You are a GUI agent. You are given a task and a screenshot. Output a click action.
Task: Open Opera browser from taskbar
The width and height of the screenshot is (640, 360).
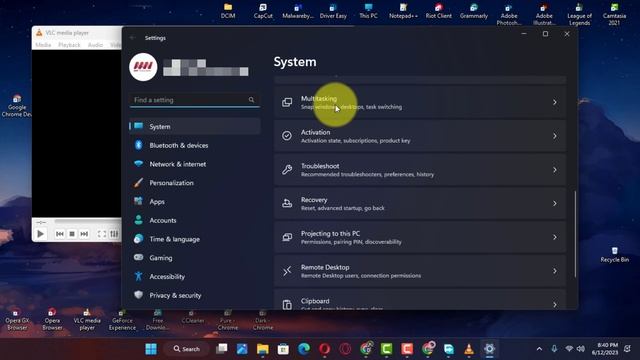coord(324,349)
